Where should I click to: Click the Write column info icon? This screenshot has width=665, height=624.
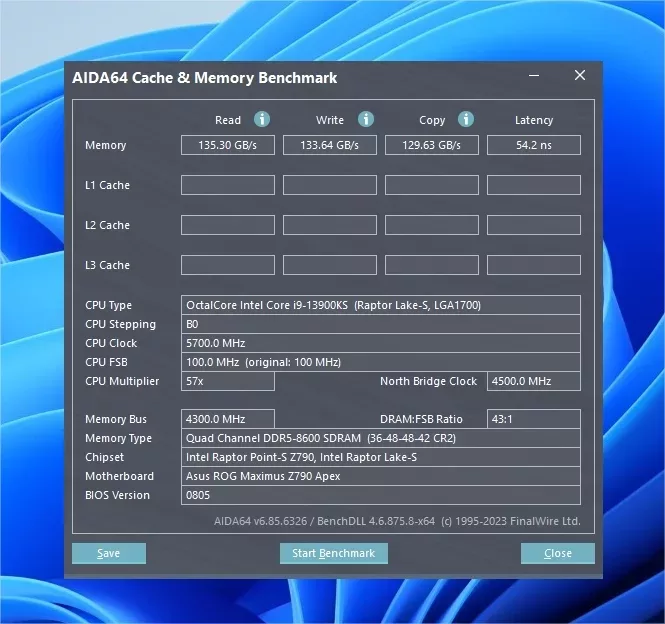tap(366, 119)
